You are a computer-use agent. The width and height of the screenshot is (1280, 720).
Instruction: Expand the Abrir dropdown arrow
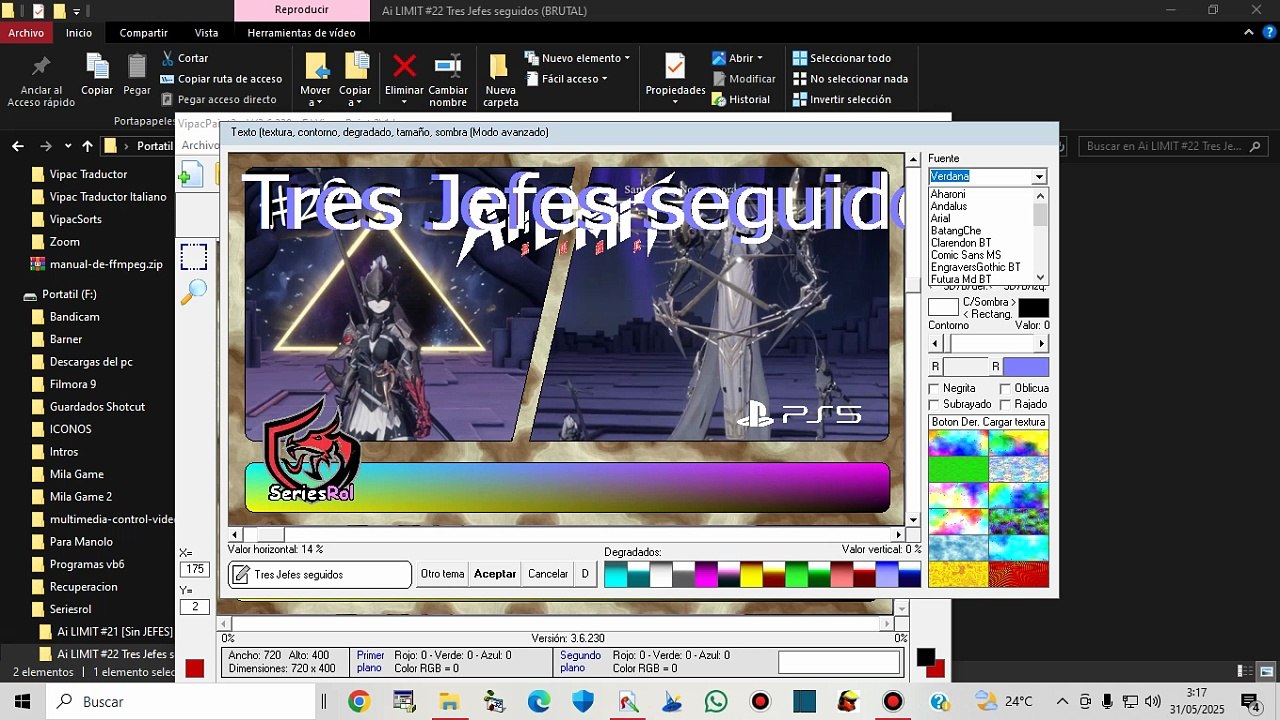point(759,58)
